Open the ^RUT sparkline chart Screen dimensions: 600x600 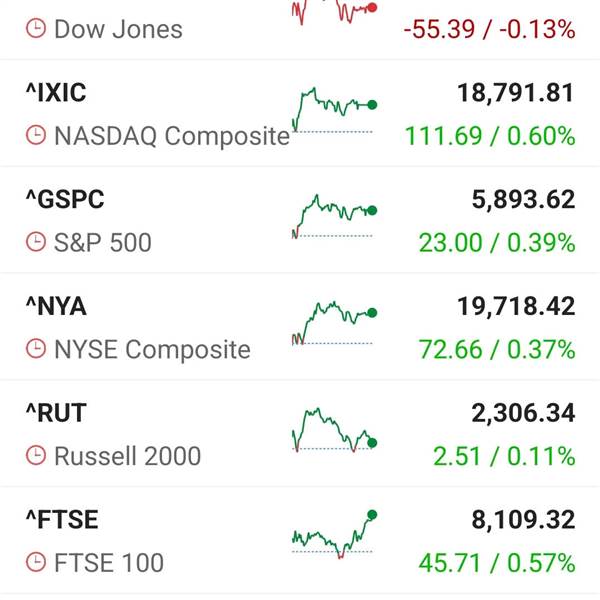tap(334, 430)
